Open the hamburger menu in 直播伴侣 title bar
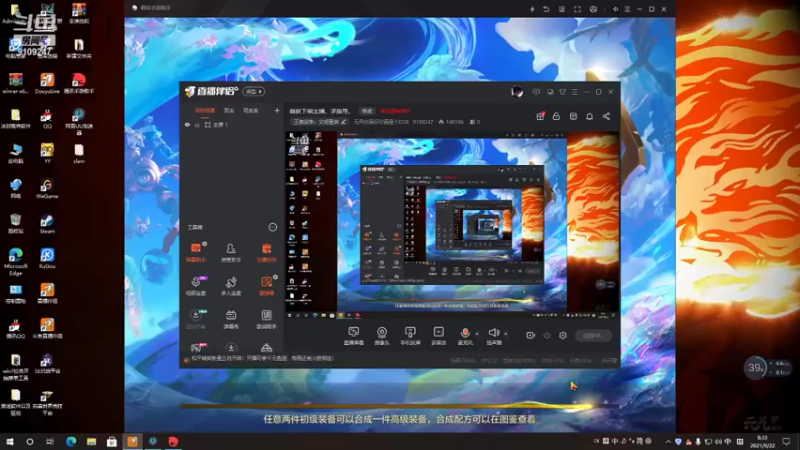 pyautogui.click(x=575, y=92)
